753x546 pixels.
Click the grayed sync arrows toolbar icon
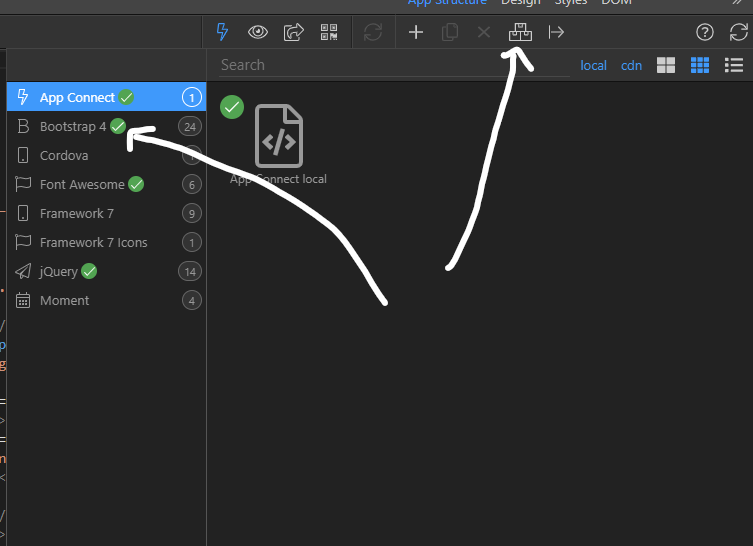click(x=373, y=32)
